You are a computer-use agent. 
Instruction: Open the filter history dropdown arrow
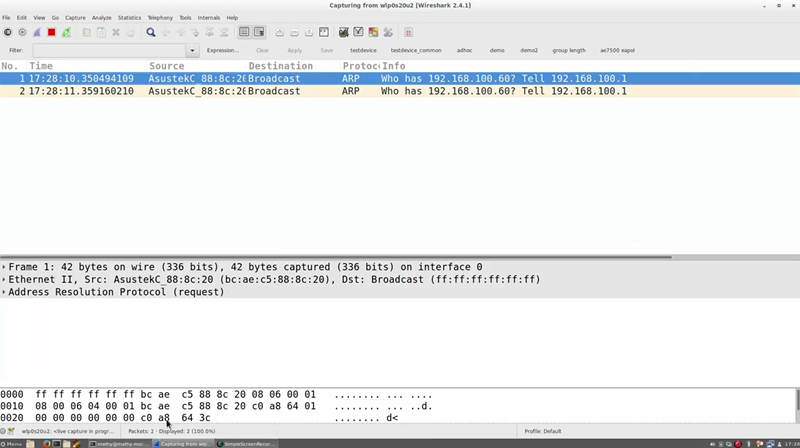tap(192, 50)
